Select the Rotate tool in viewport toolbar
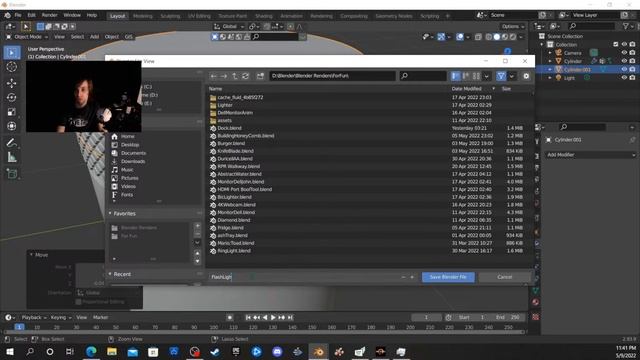 [x=11, y=97]
